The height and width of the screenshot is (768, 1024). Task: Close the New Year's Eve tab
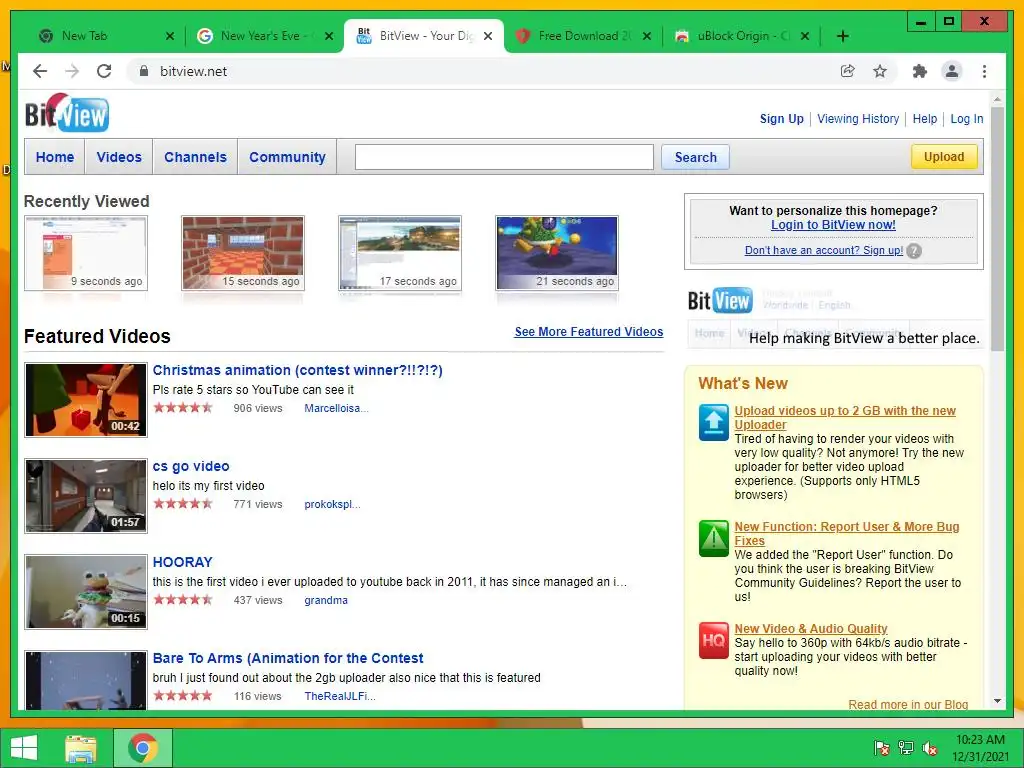point(329,36)
